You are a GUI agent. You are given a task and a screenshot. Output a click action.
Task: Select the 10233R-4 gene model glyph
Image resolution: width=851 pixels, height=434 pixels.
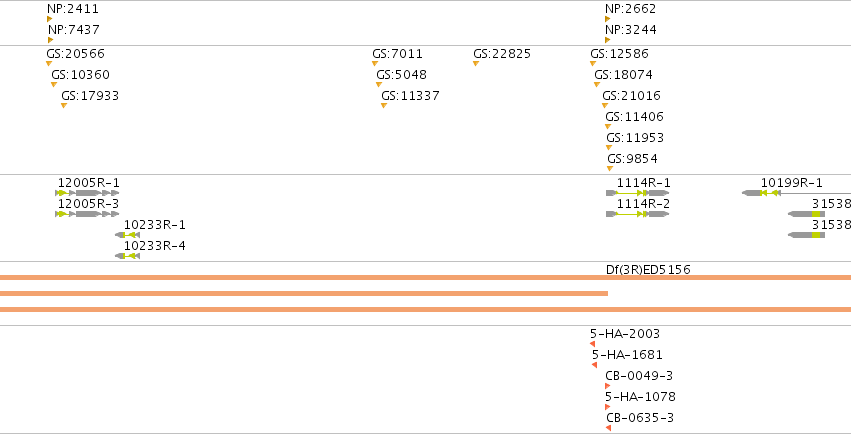(x=128, y=256)
